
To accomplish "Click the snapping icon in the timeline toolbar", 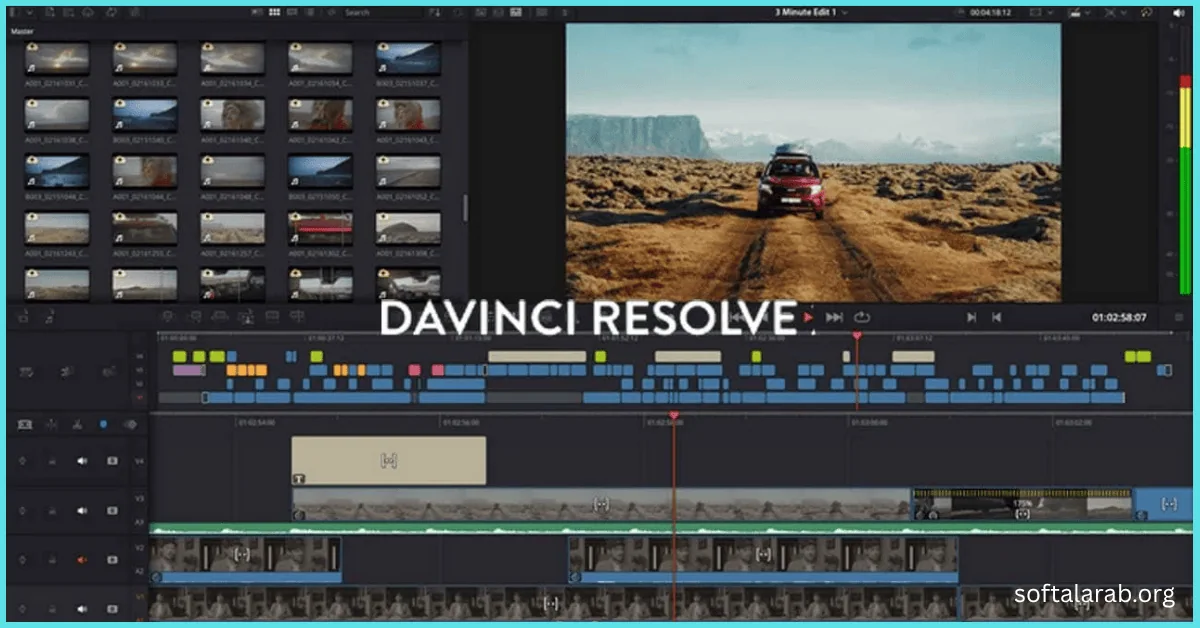I will coord(50,424).
